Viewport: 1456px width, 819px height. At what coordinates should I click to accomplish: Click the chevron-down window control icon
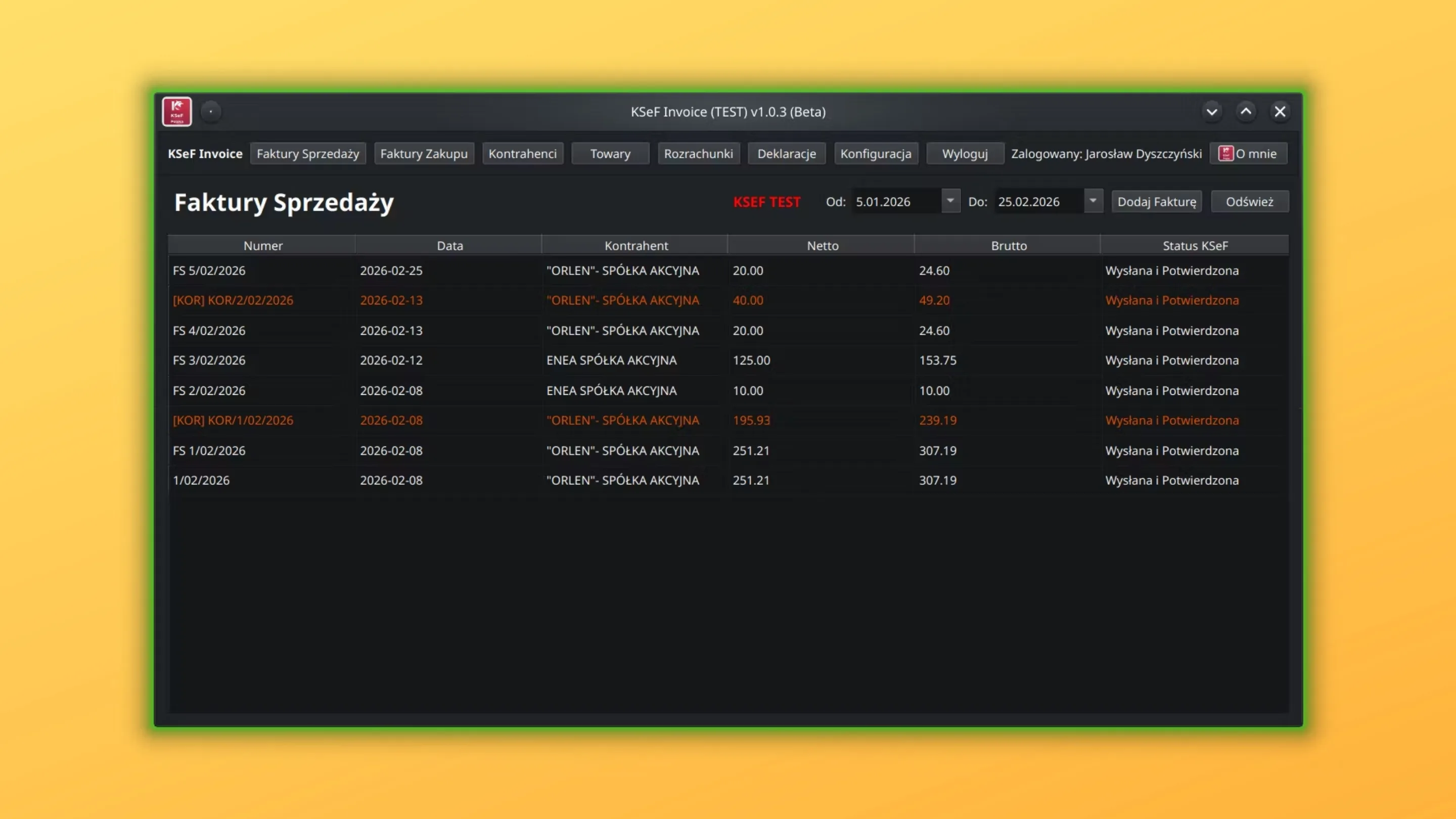[1212, 111]
